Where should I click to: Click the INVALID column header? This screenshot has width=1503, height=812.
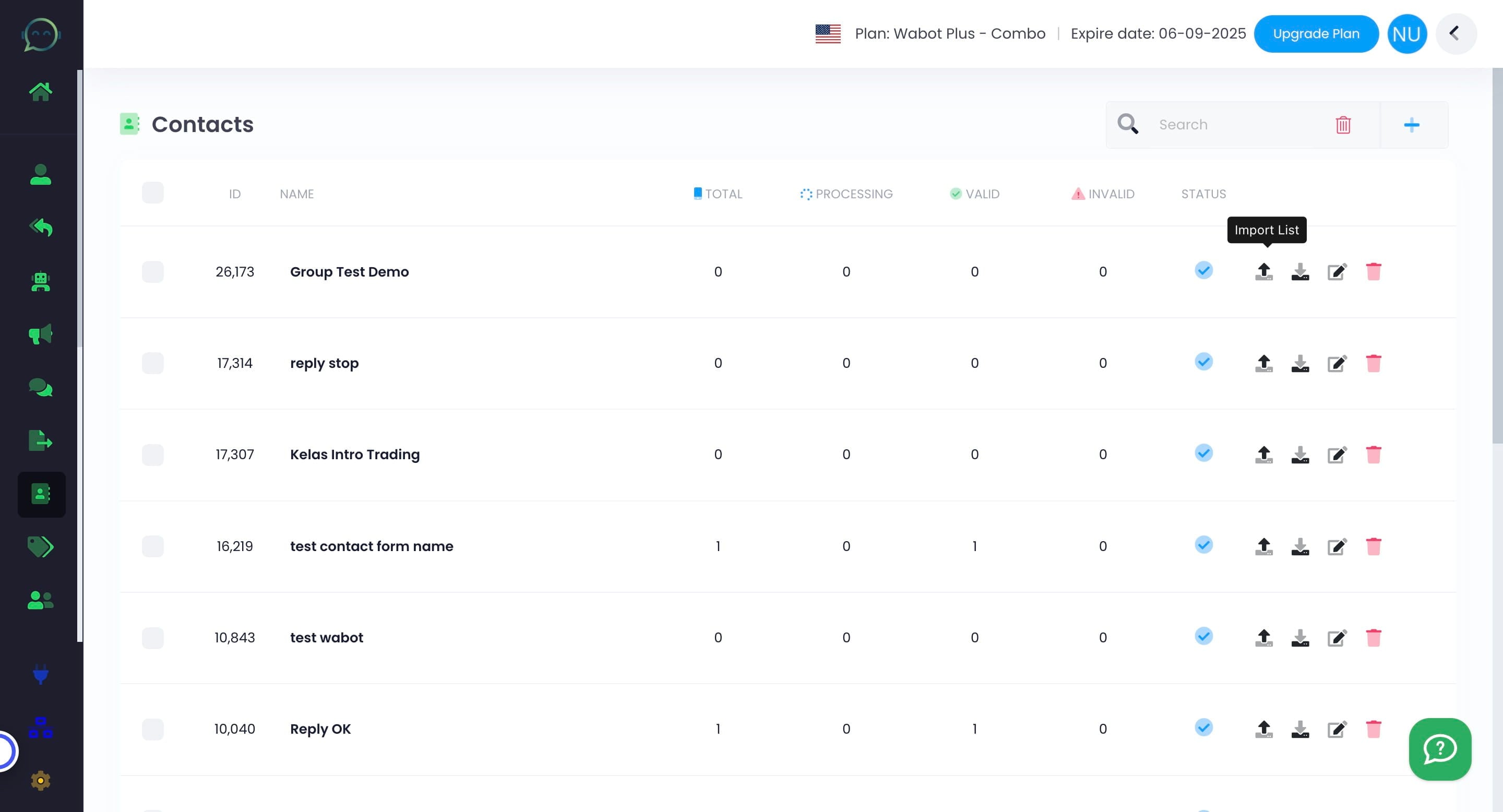click(x=1103, y=194)
